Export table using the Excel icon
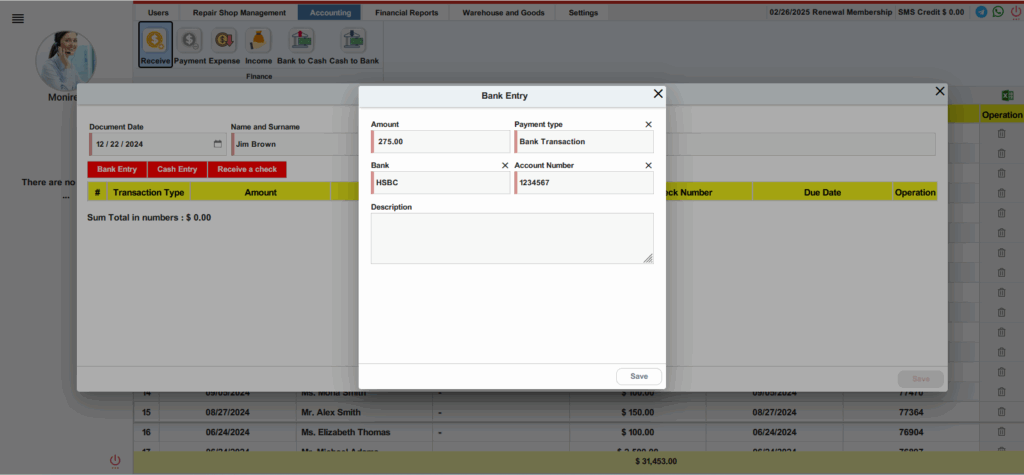This screenshot has width=1024, height=475. (x=1008, y=95)
